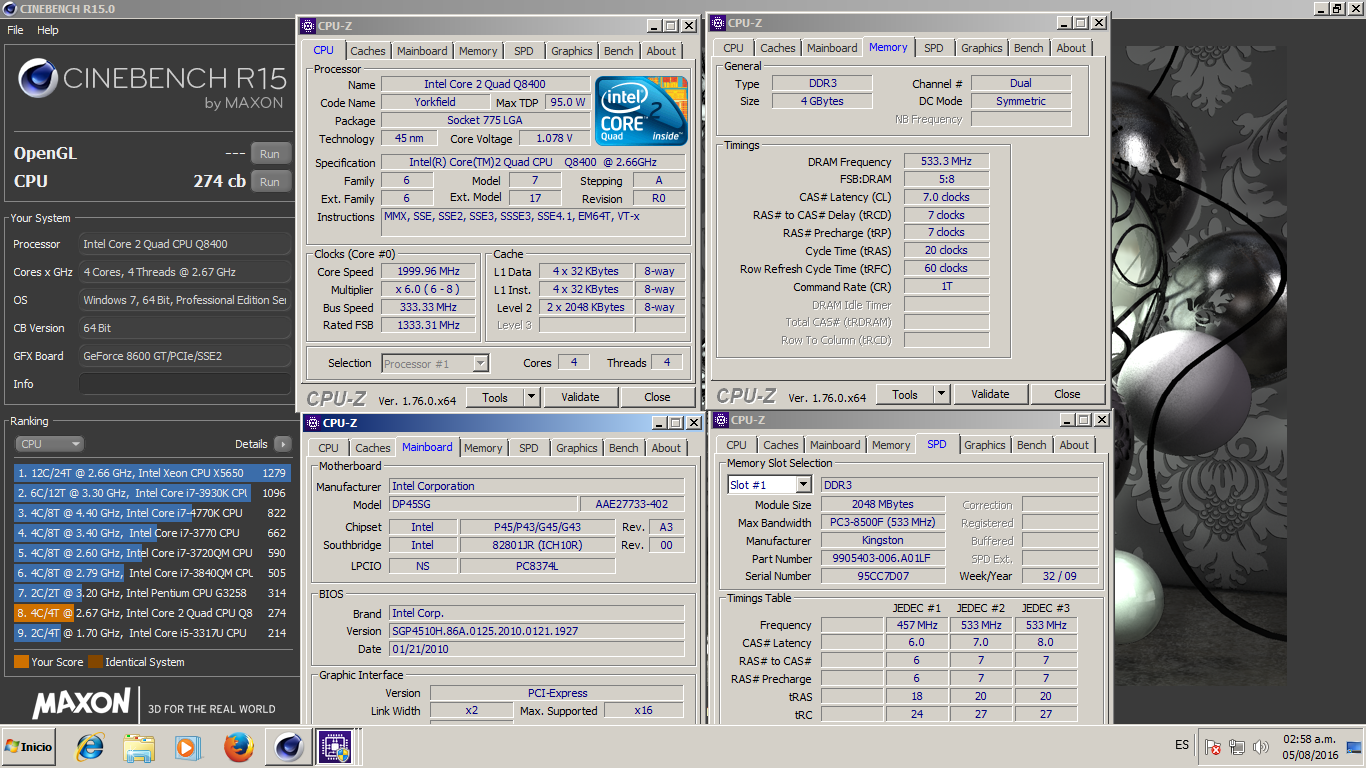Click Validate in the CPU tab window
The image size is (1366, 768).
(x=580, y=397)
